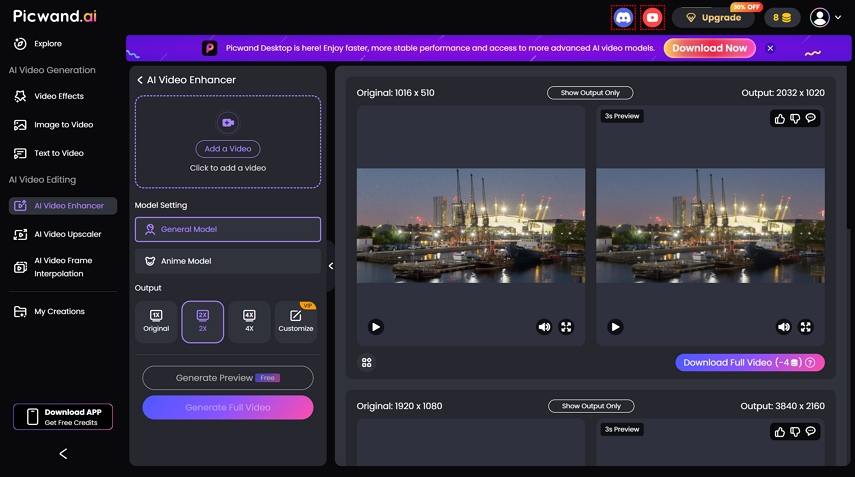Choose 2X output scale
855x477 pixels.
(202, 322)
